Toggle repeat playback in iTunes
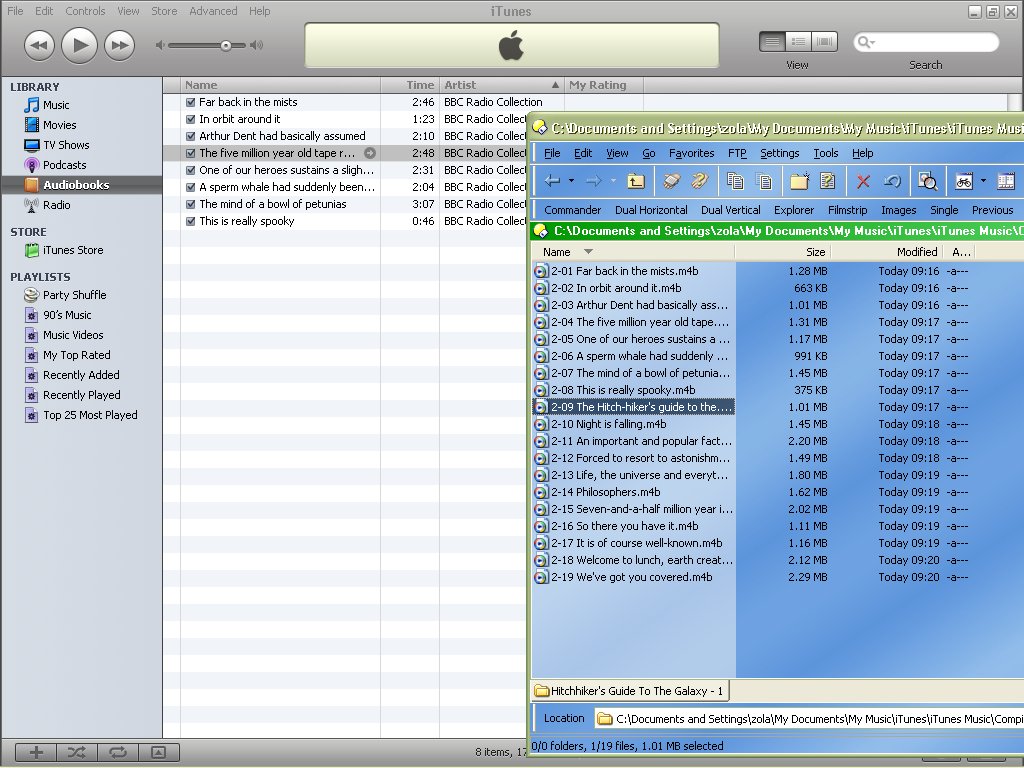Viewport: 1024px width, 768px height. pos(118,752)
